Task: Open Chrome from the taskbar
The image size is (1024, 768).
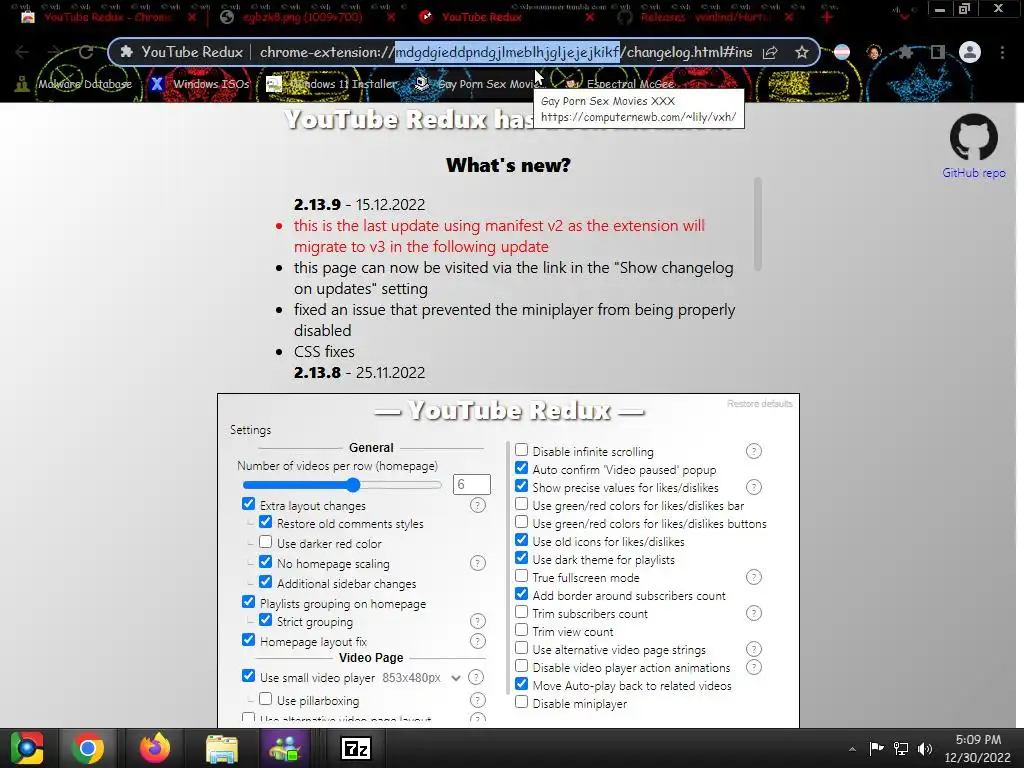Action: point(88,748)
